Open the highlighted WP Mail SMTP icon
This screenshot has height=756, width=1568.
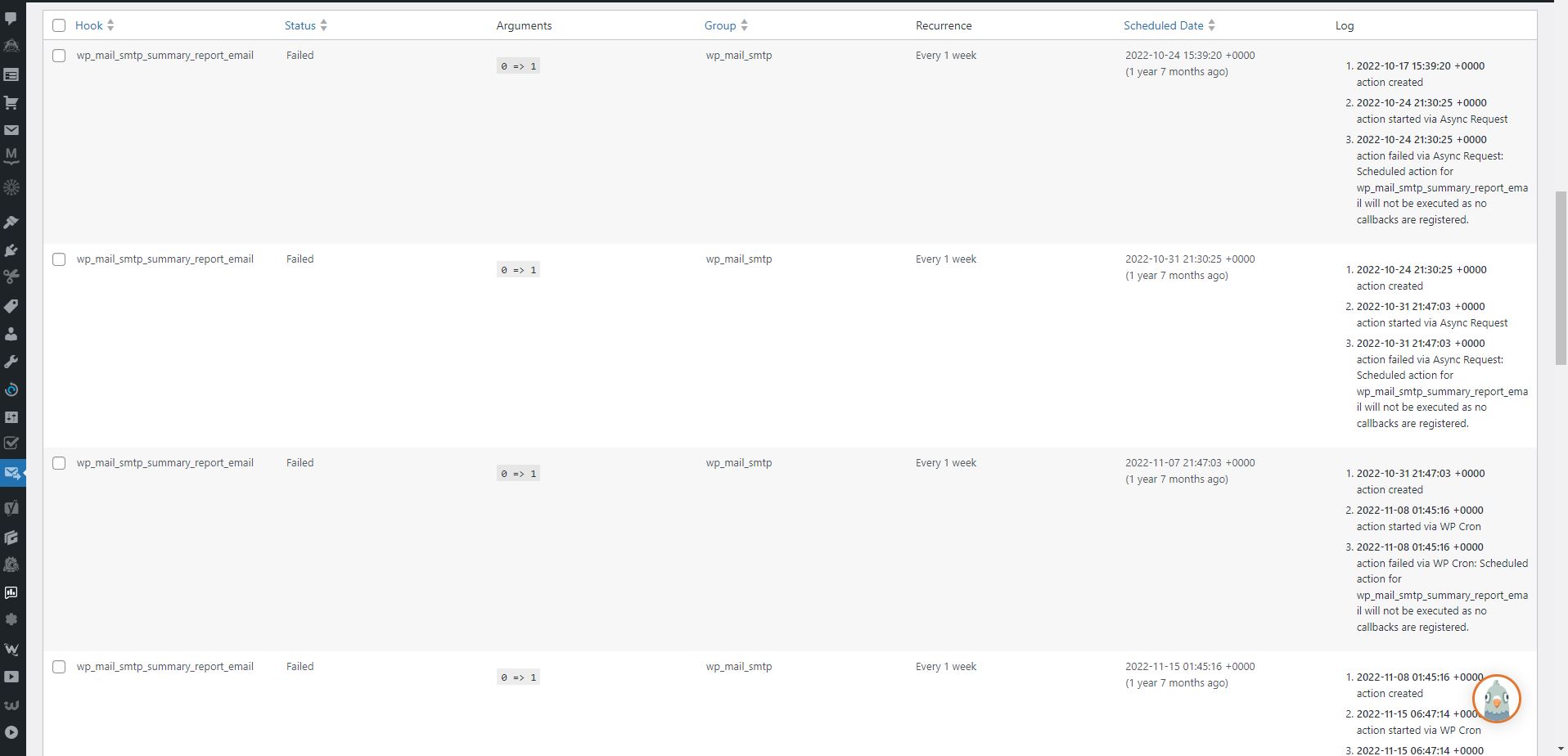(11, 473)
